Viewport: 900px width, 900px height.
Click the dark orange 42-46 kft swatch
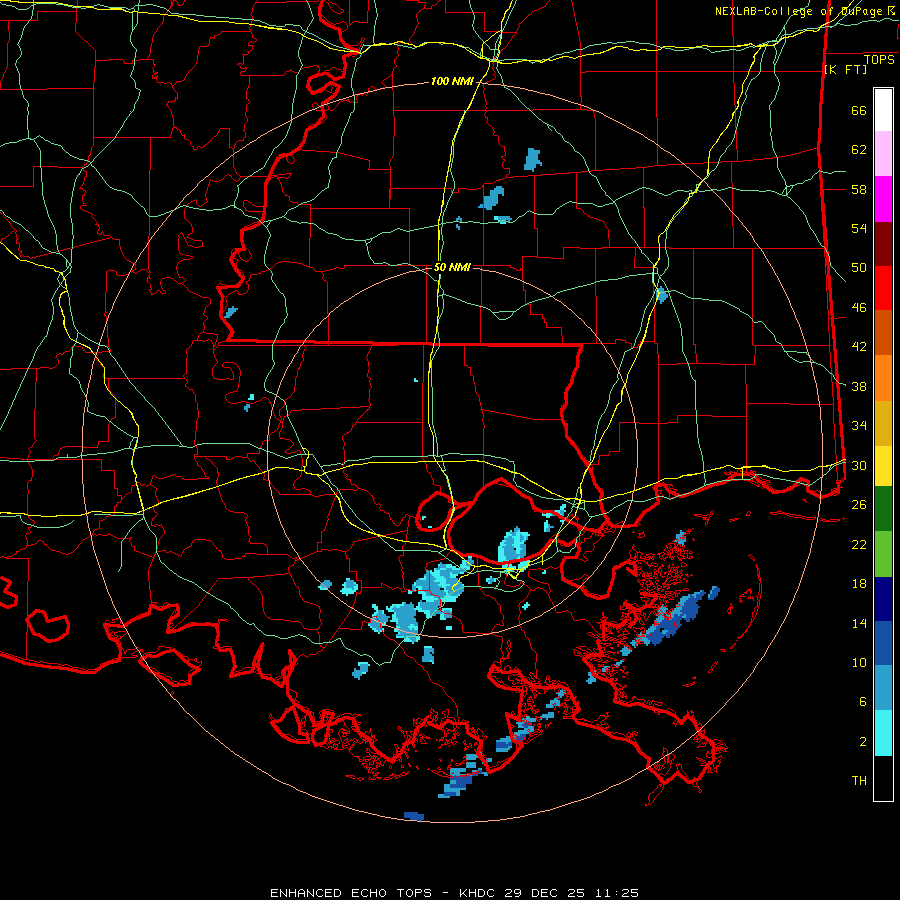pyautogui.click(x=883, y=333)
